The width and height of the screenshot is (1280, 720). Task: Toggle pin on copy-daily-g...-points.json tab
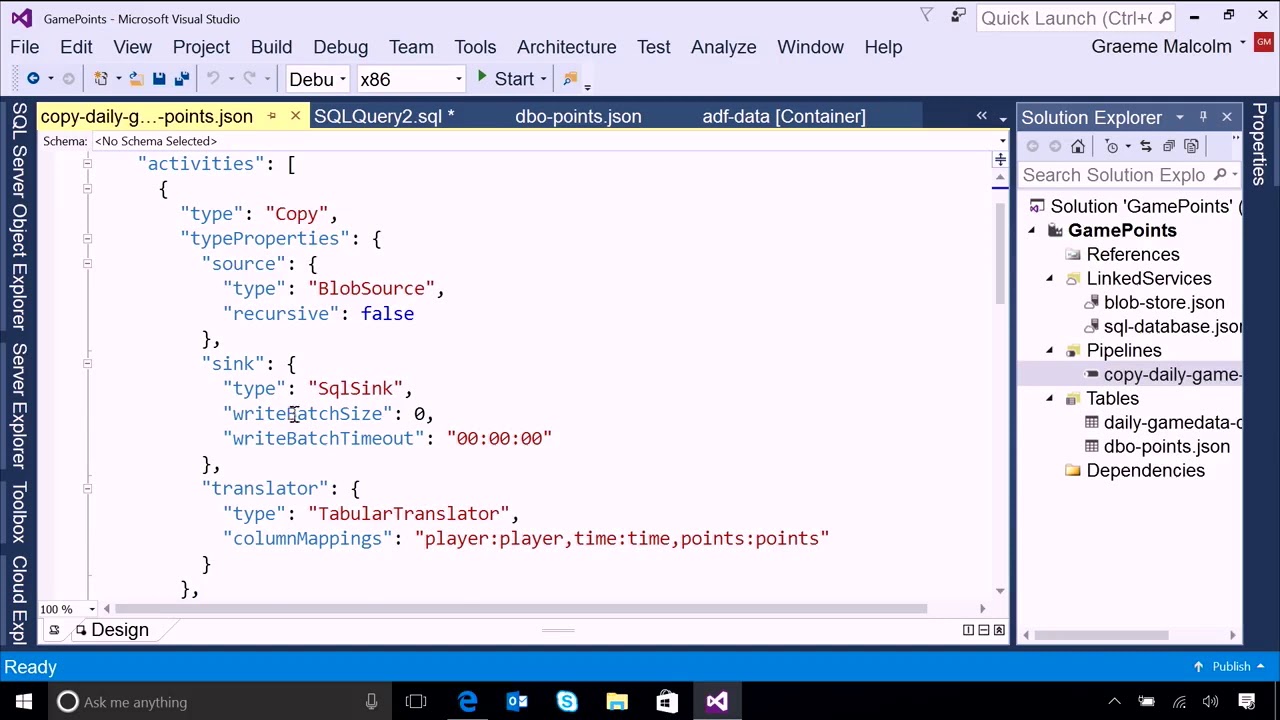[x=272, y=117]
